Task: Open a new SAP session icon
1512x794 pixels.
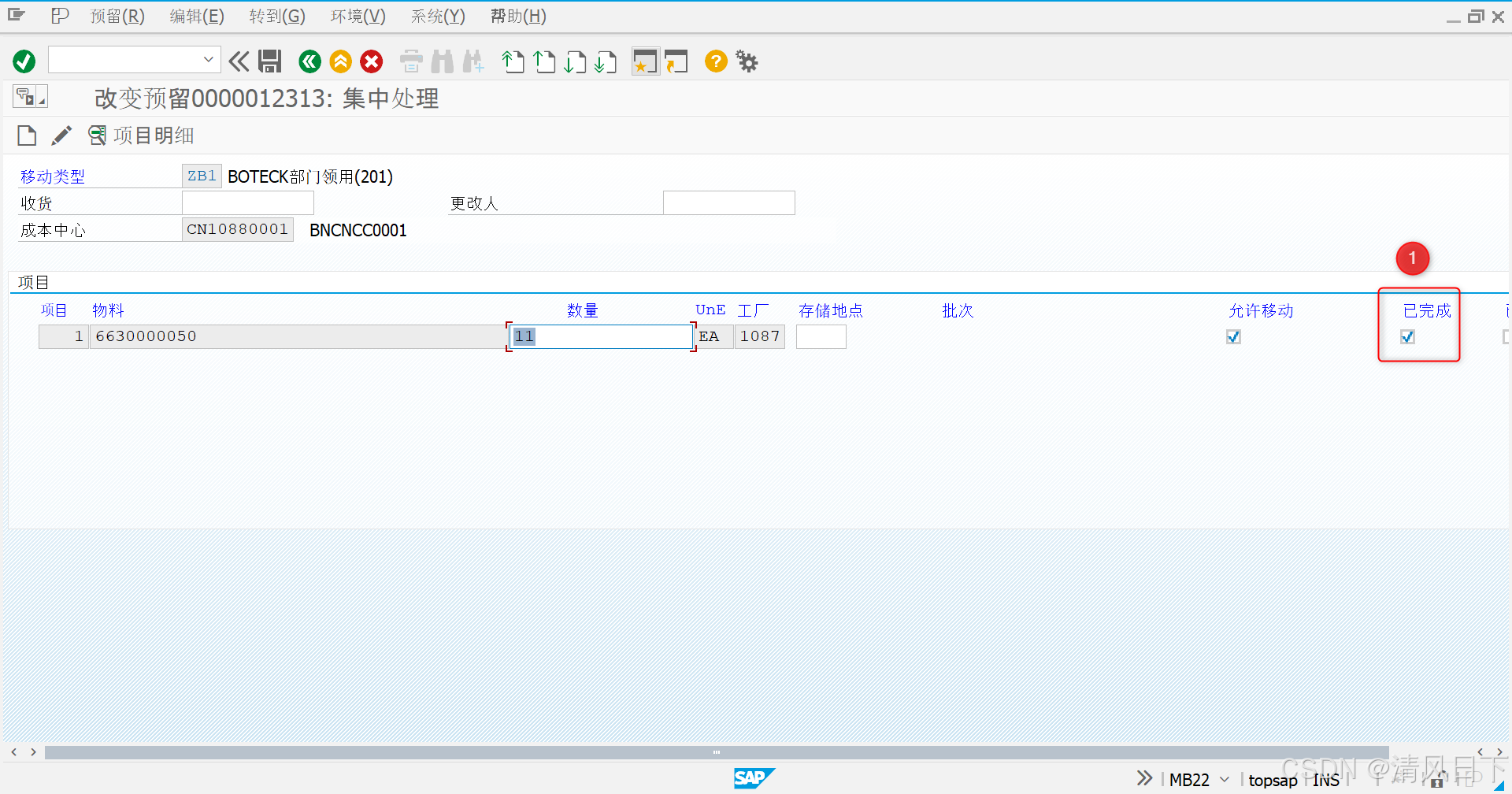Action: [645, 61]
